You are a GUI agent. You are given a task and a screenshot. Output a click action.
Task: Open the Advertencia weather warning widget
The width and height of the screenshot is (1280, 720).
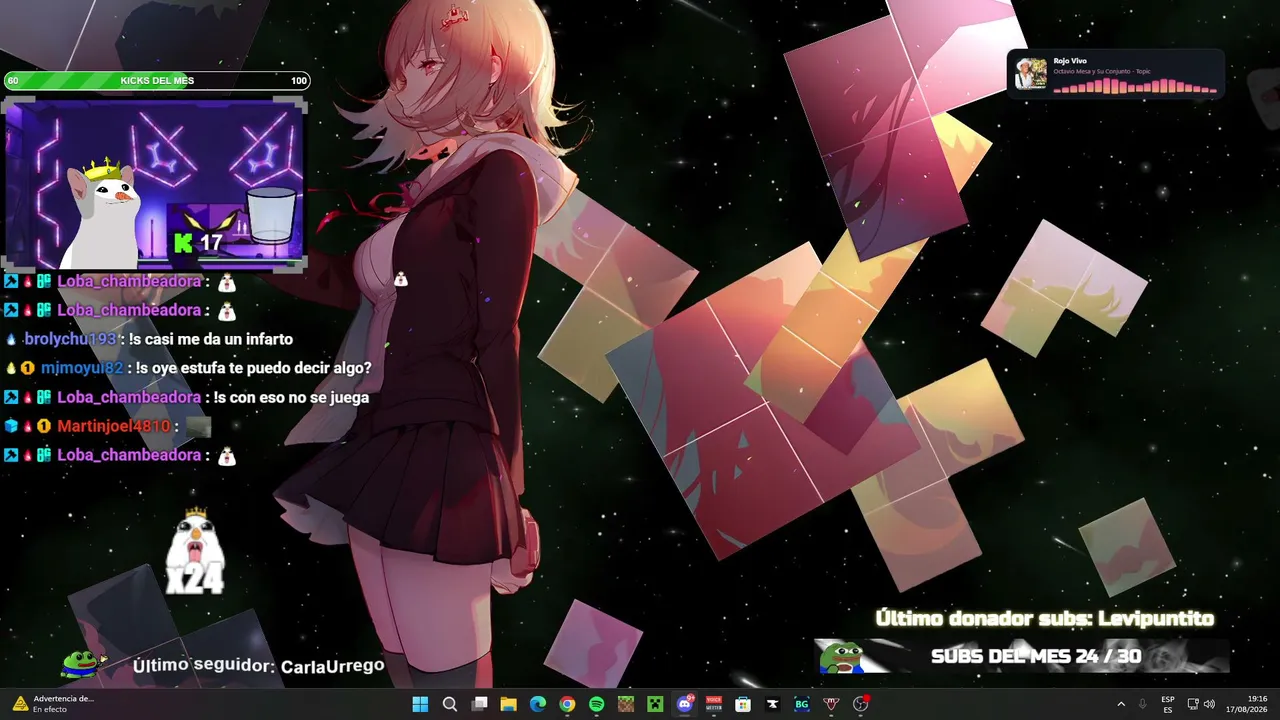(54, 704)
